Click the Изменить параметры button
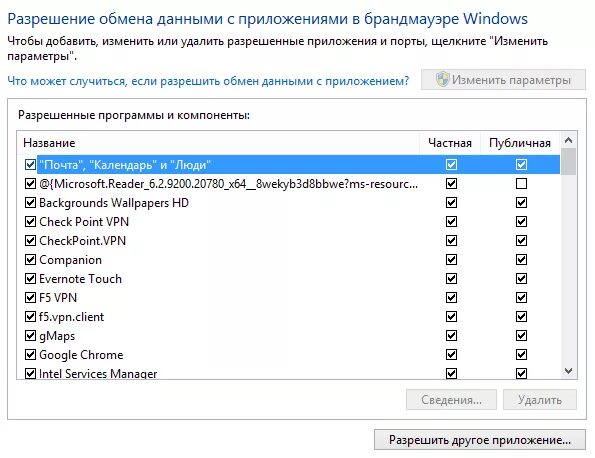This screenshot has width=595, height=458. coord(503,80)
